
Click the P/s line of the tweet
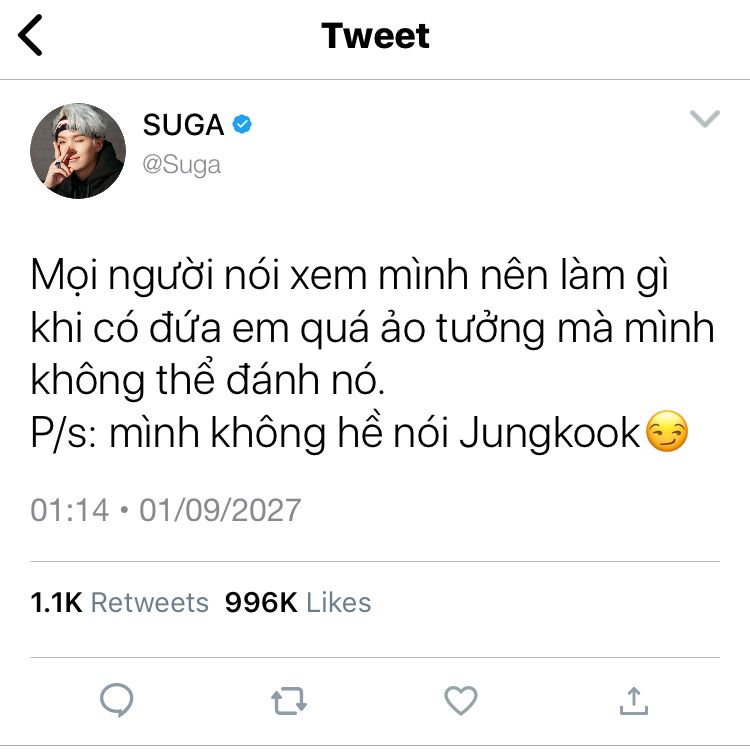(x=359, y=432)
